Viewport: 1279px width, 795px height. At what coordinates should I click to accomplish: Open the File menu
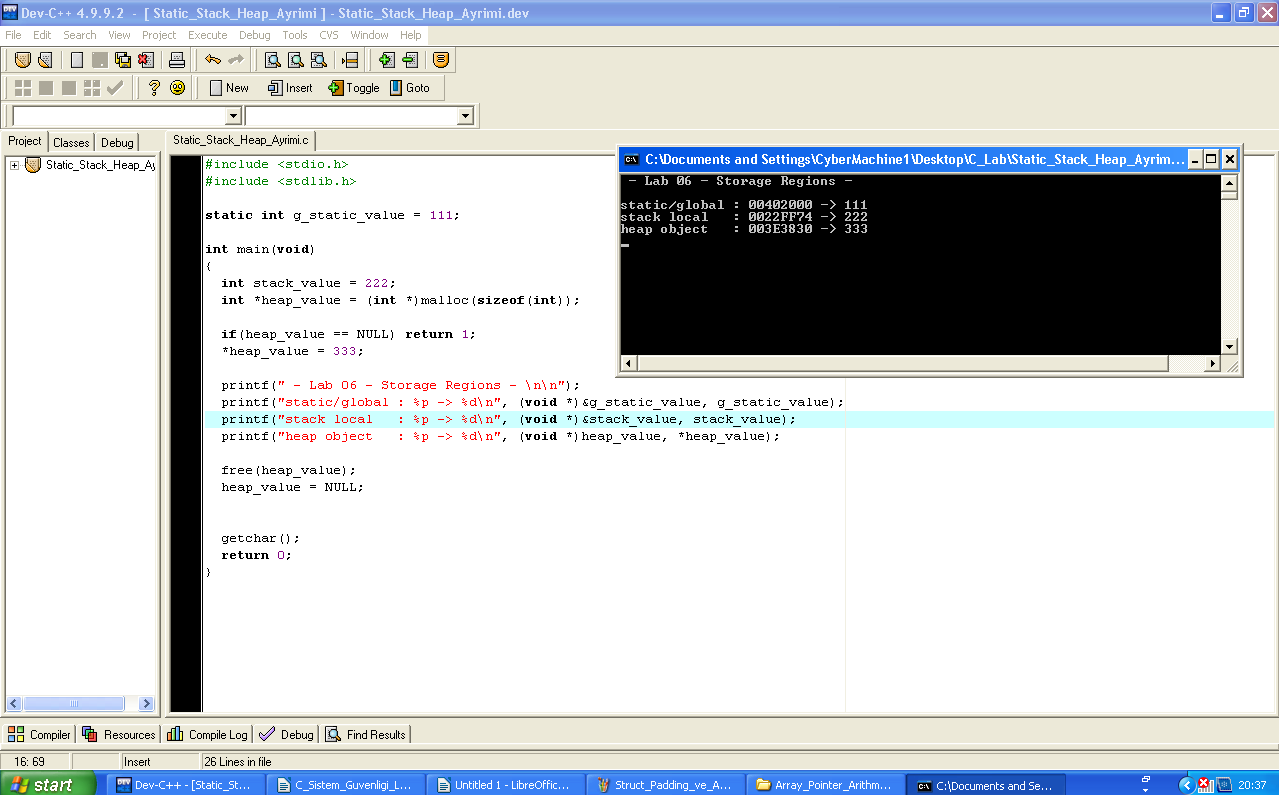(x=13, y=35)
